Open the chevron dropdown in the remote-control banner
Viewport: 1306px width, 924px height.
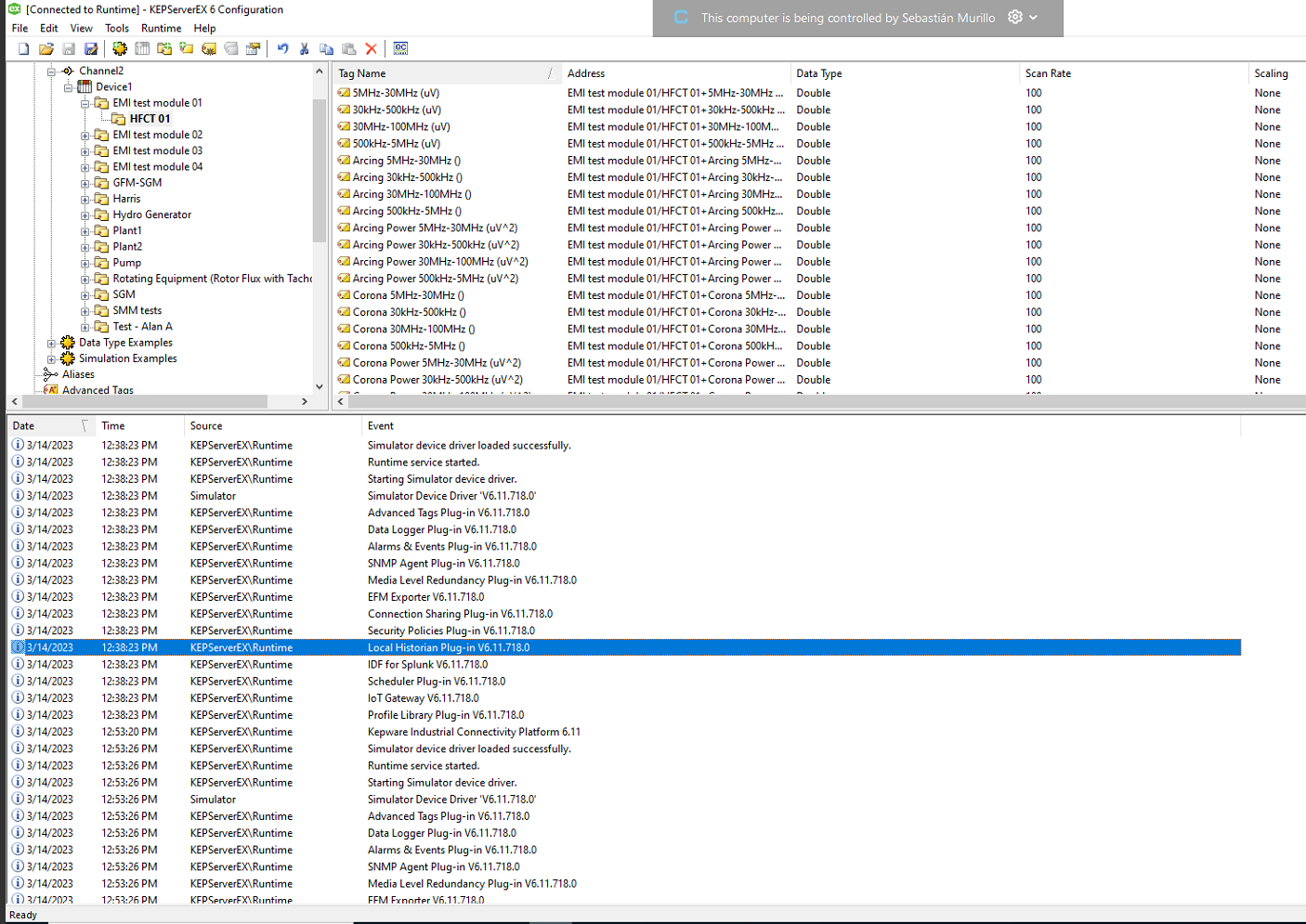click(1034, 17)
